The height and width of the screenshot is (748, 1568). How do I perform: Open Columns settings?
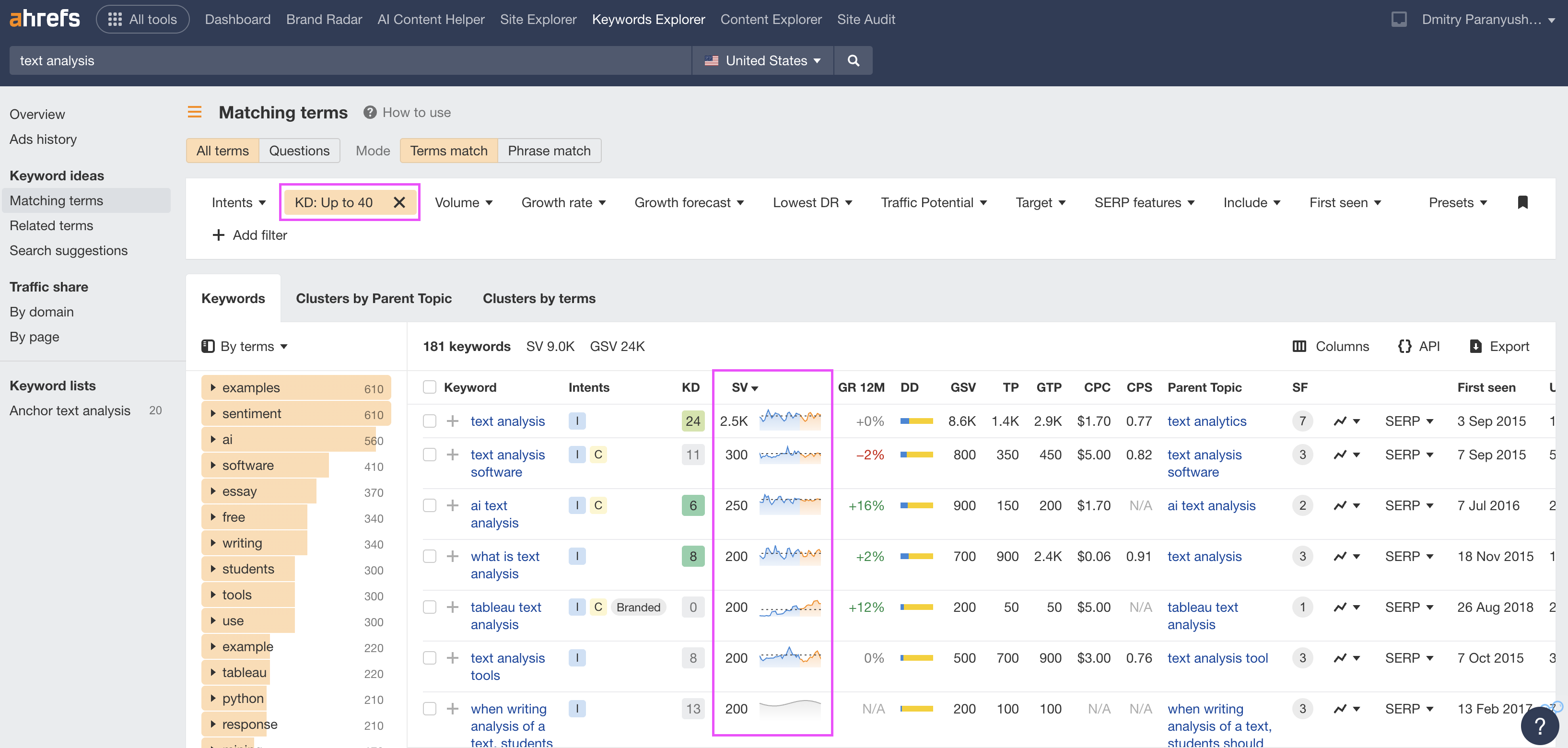[x=1331, y=346]
